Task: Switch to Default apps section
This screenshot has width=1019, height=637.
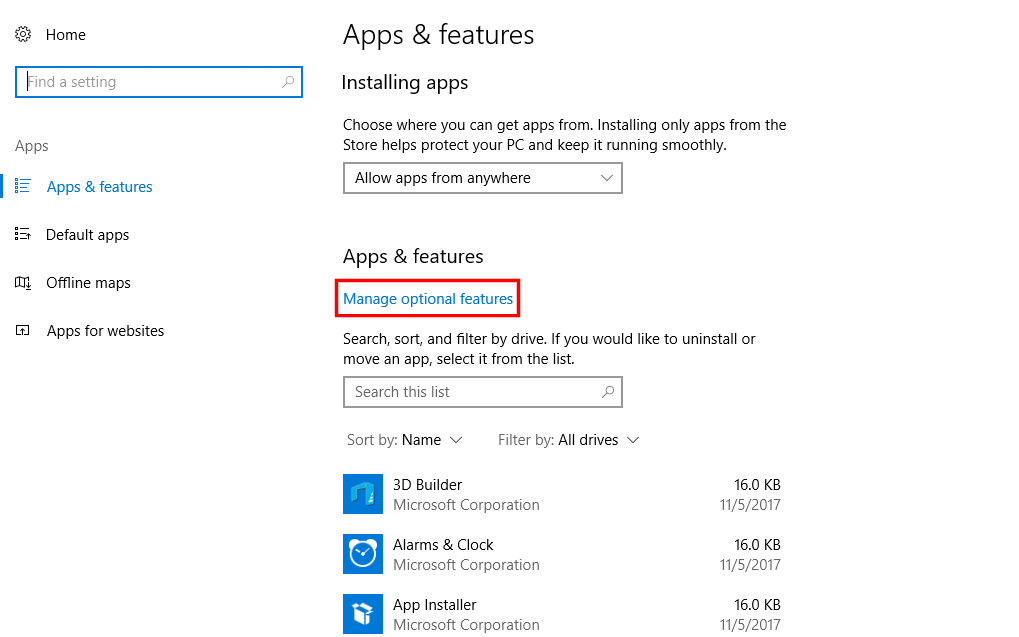Action: [87, 234]
